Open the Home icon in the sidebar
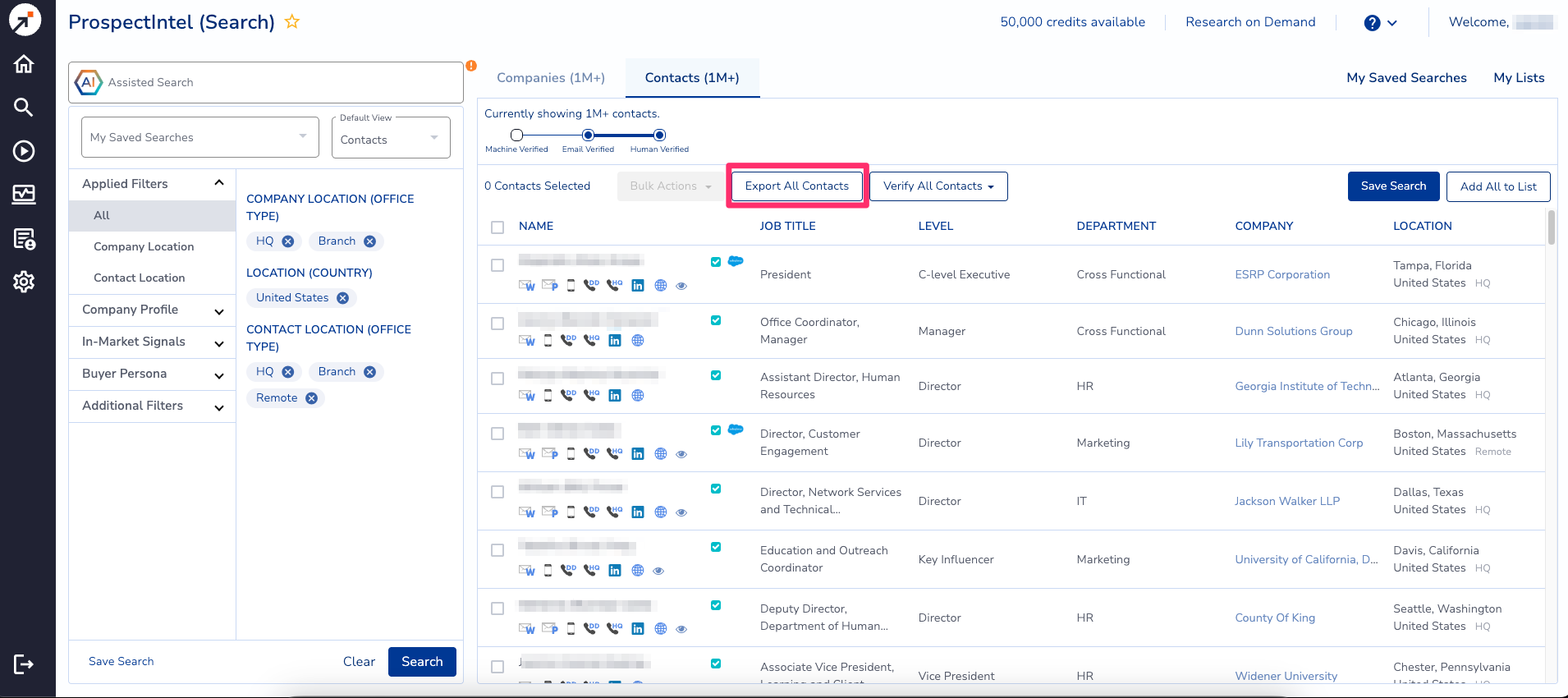1568x698 pixels. 24,64
